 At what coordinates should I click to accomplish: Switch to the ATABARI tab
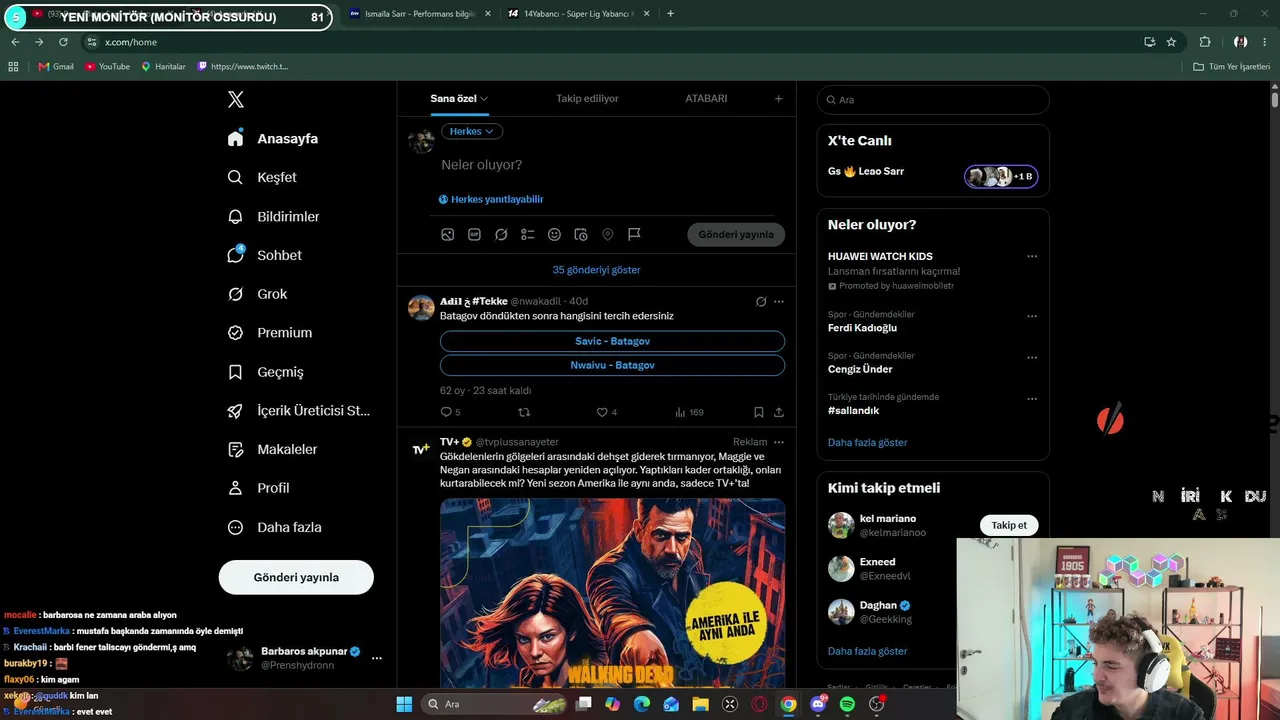pos(706,99)
